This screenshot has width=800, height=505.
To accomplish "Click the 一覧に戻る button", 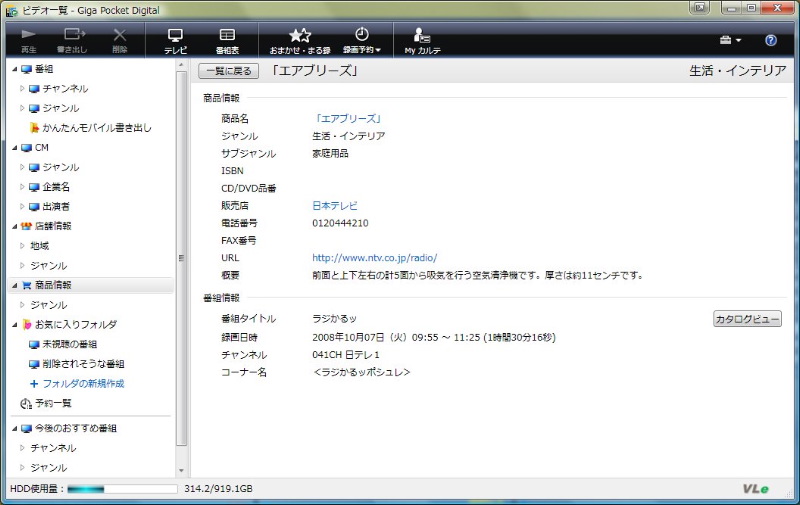I will click(x=229, y=71).
